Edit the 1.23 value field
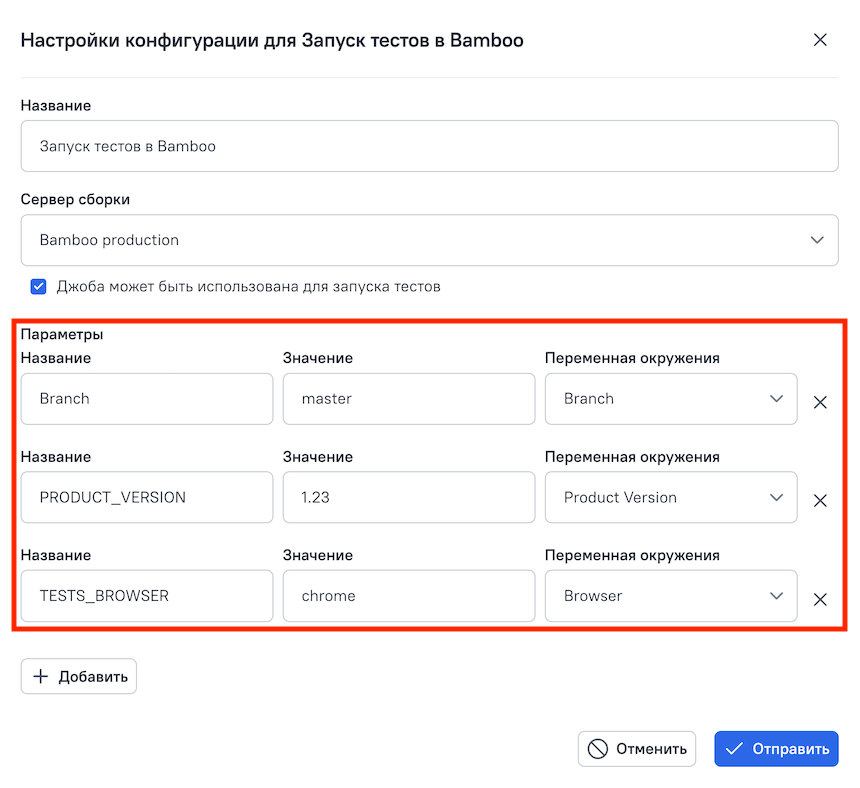 point(409,497)
